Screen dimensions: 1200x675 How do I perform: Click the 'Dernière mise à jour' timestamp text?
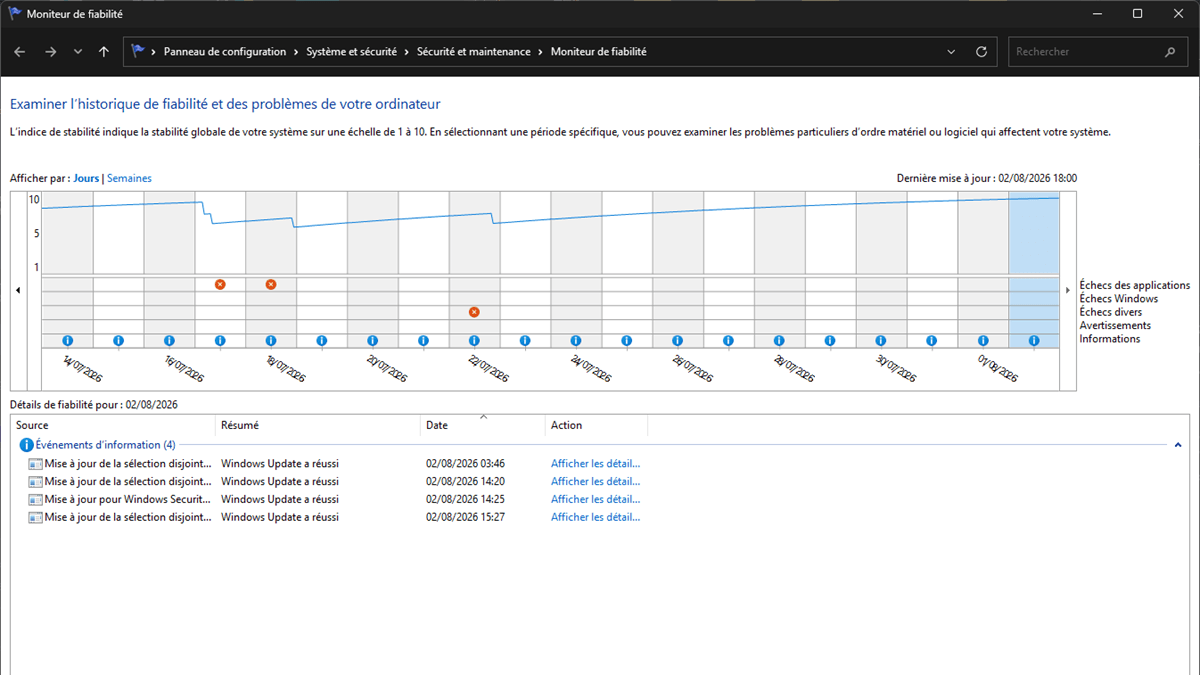(x=987, y=178)
